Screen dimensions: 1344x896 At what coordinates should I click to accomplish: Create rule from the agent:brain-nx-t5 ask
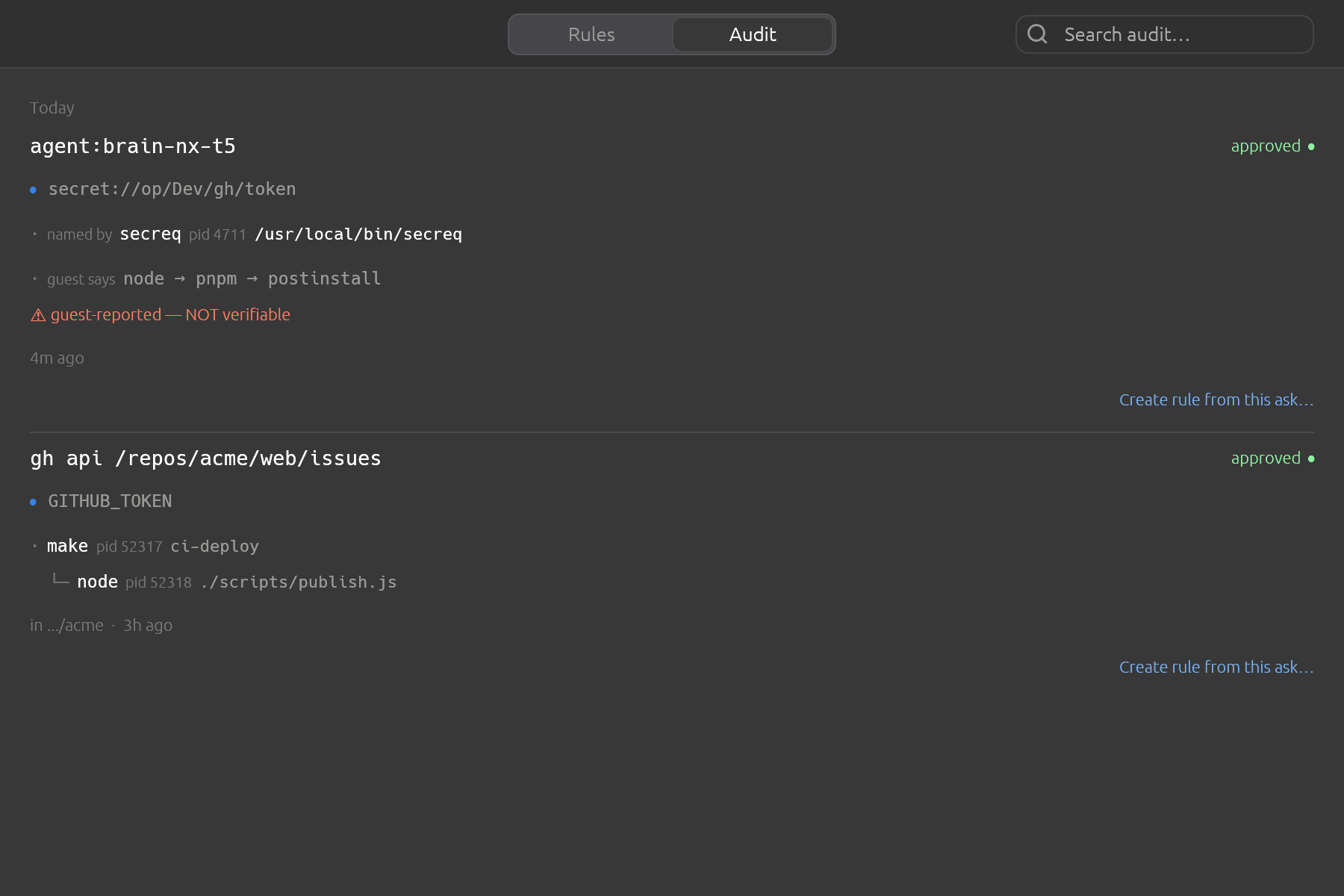[1216, 399]
